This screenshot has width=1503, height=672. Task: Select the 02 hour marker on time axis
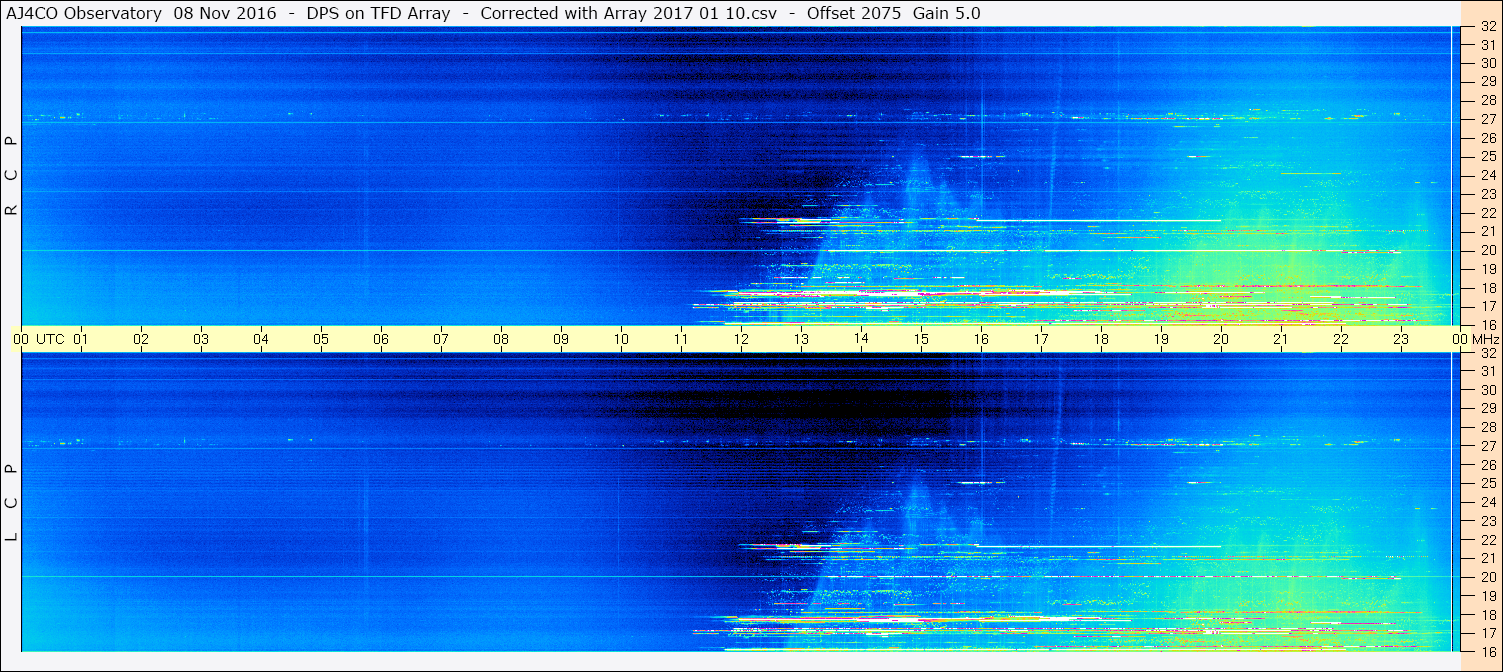[141, 339]
